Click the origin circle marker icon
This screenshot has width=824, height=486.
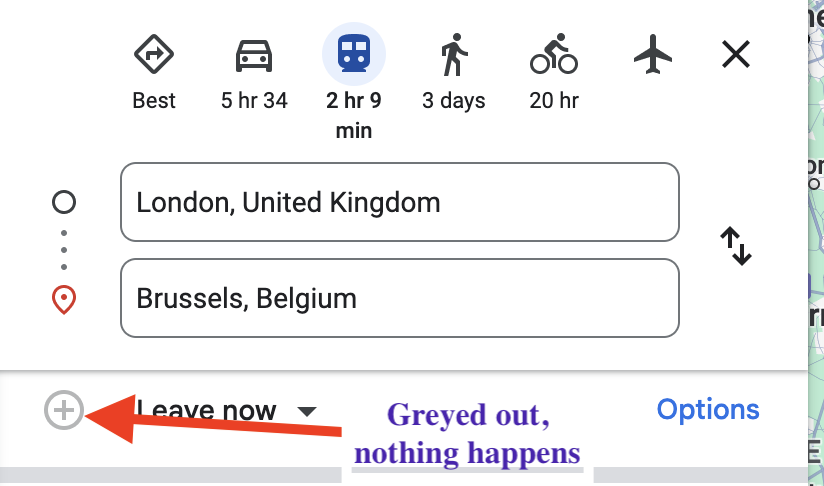pos(64,203)
